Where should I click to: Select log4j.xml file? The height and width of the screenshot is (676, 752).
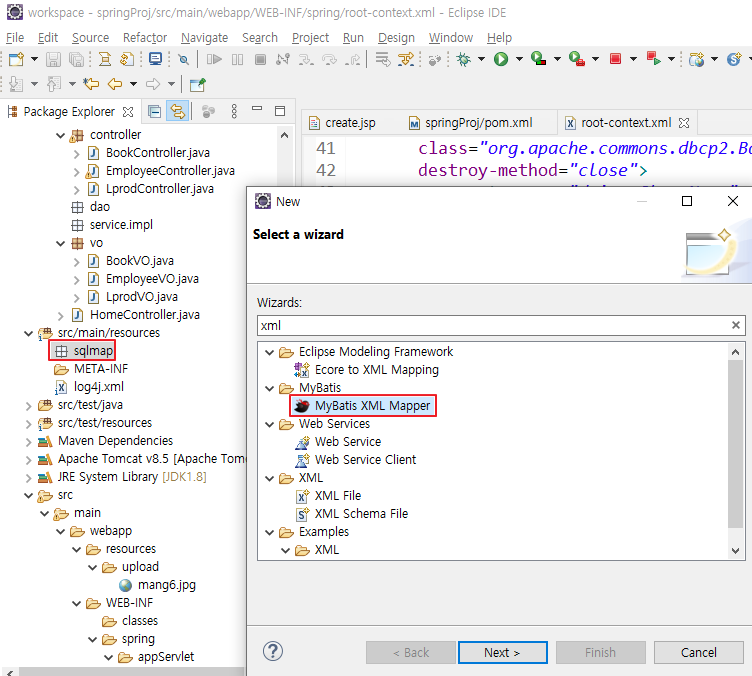90,387
